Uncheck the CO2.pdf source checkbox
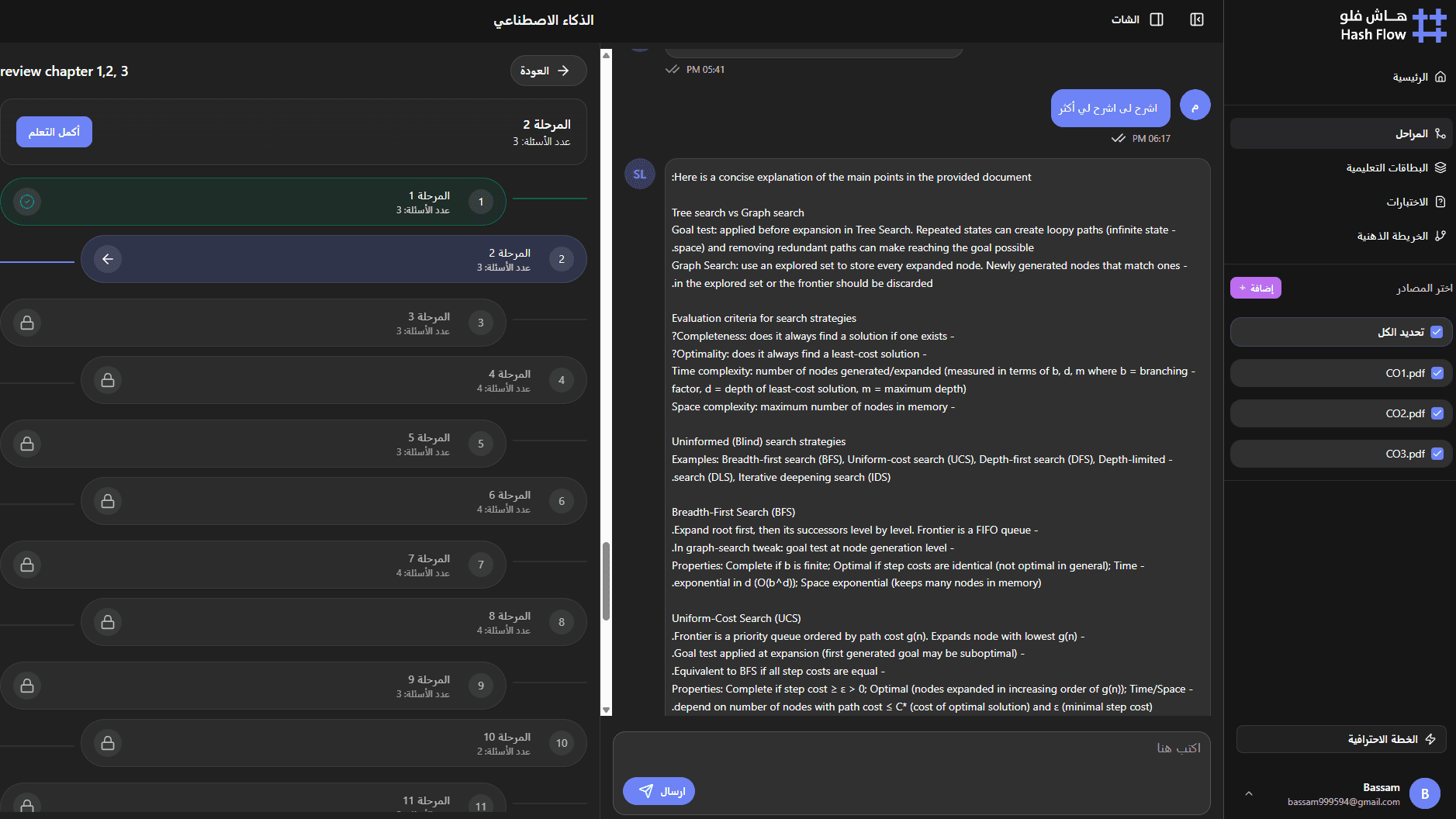Screen dimensions: 1456x819 [x=1437, y=413]
